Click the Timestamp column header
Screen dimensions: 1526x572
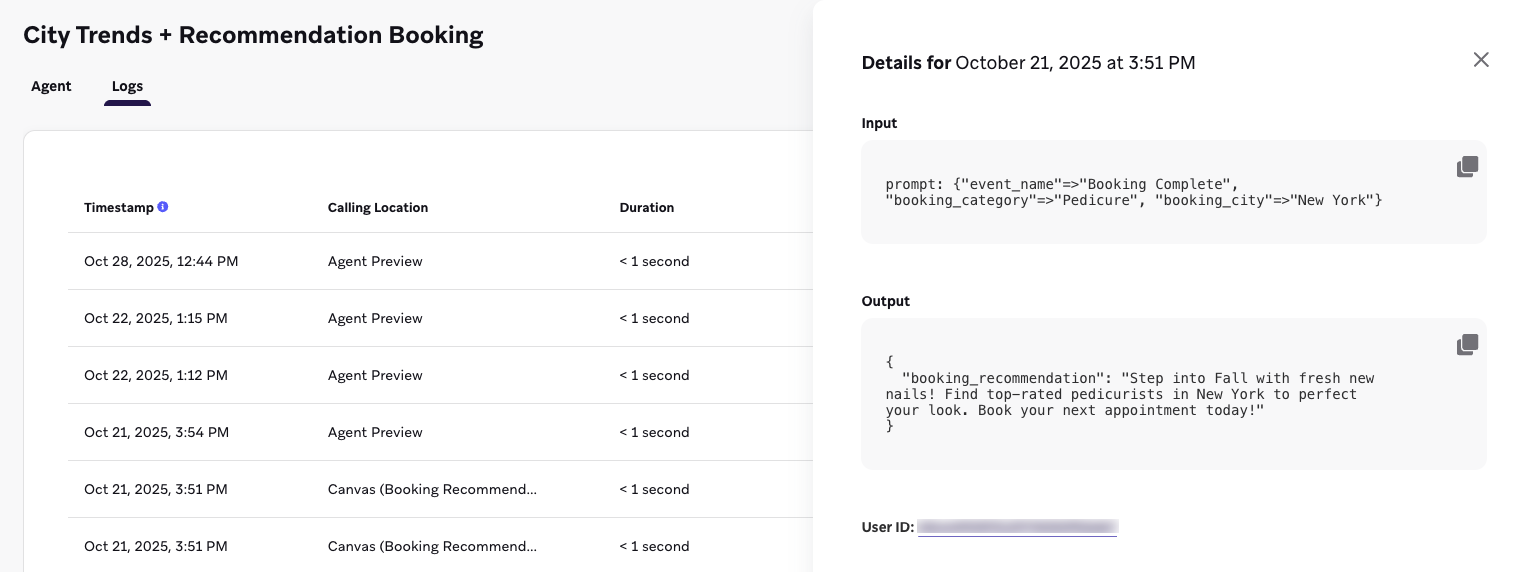tap(118, 208)
